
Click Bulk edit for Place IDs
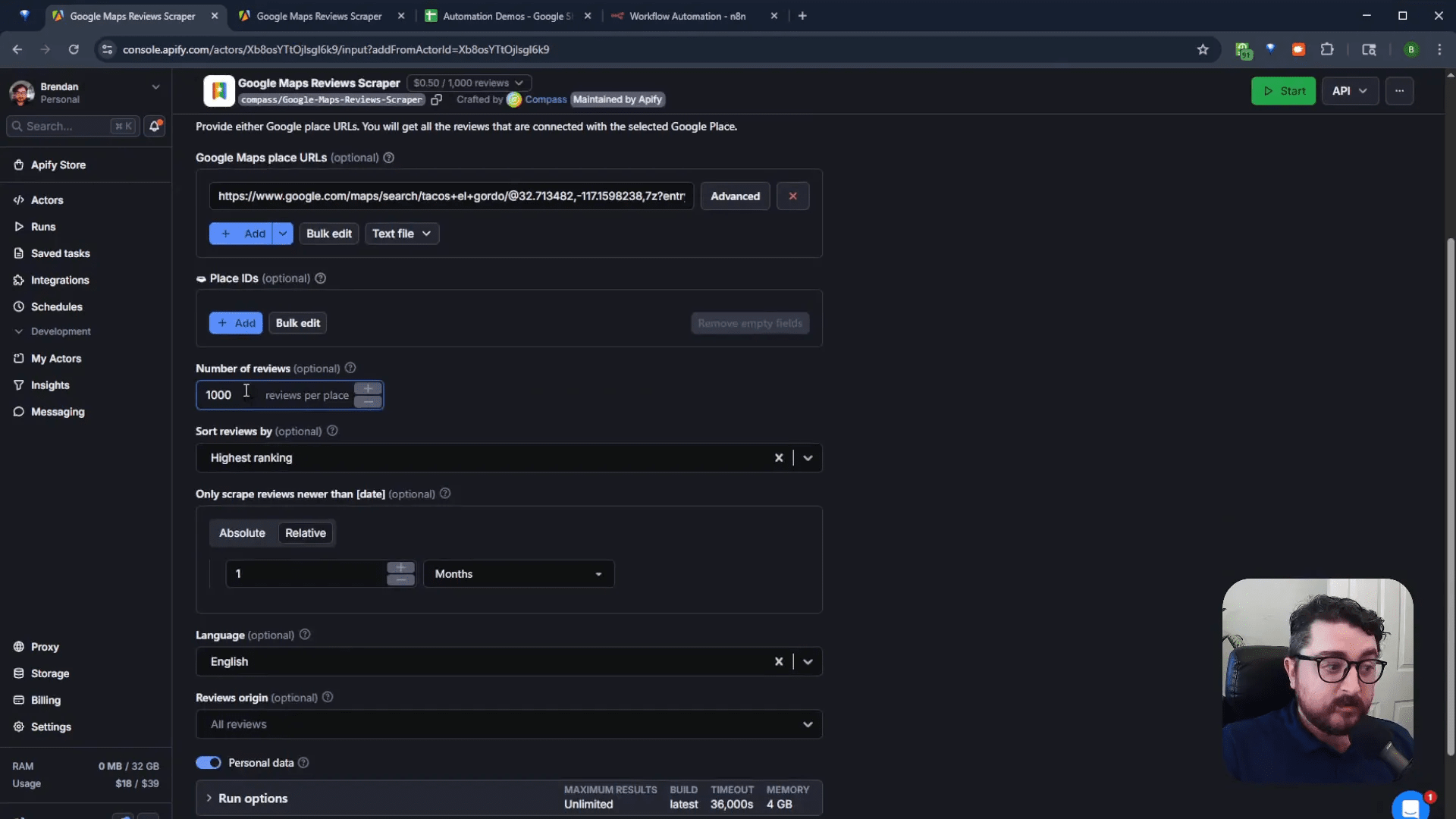click(297, 323)
